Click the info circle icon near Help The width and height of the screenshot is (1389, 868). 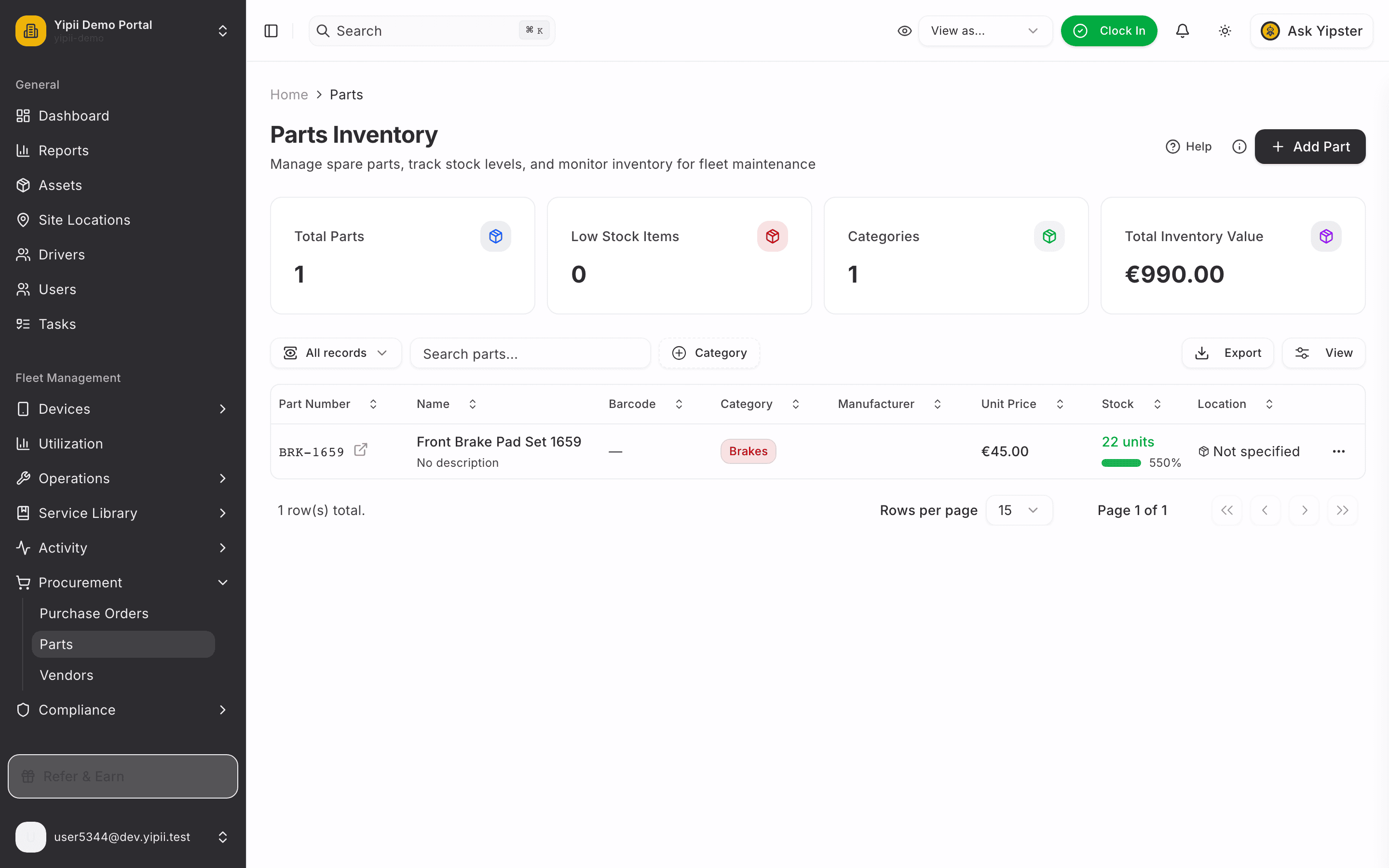pos(1239,147)
